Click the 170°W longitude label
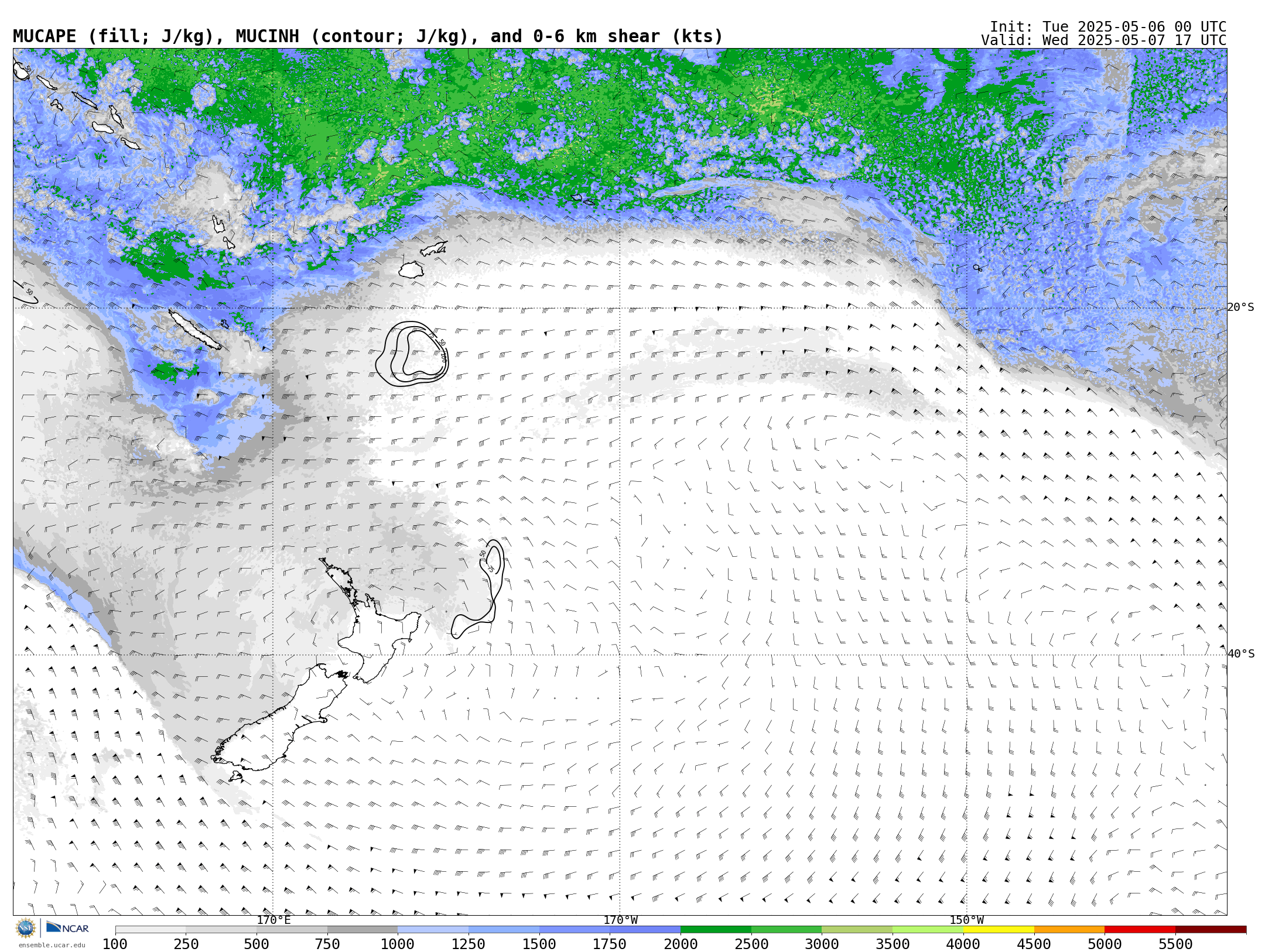This screenshot has width=1265, height=952. 621,920
